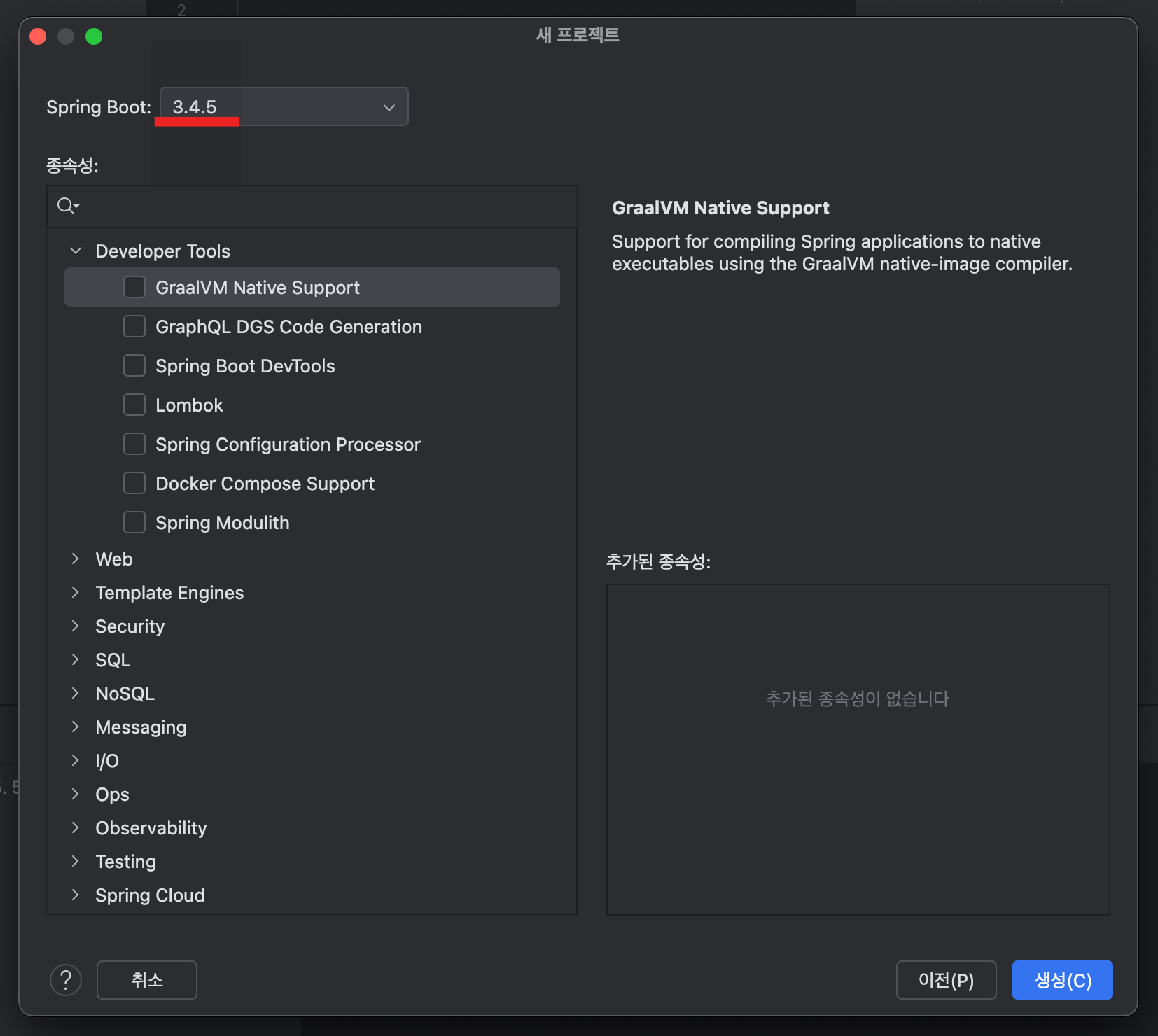
Task: Click the 취소 cancel button
Action: coord(147,980)
